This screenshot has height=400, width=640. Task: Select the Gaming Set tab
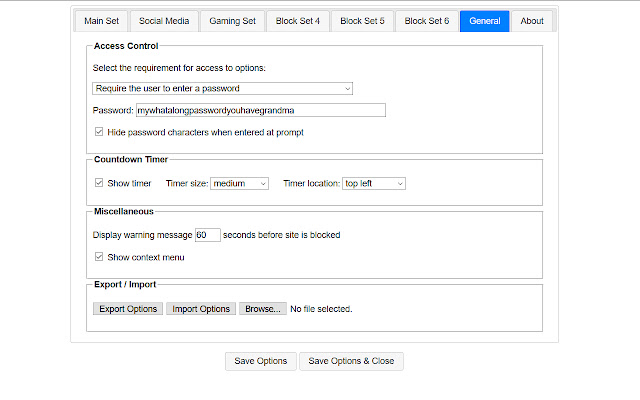[x=232, y=21]
